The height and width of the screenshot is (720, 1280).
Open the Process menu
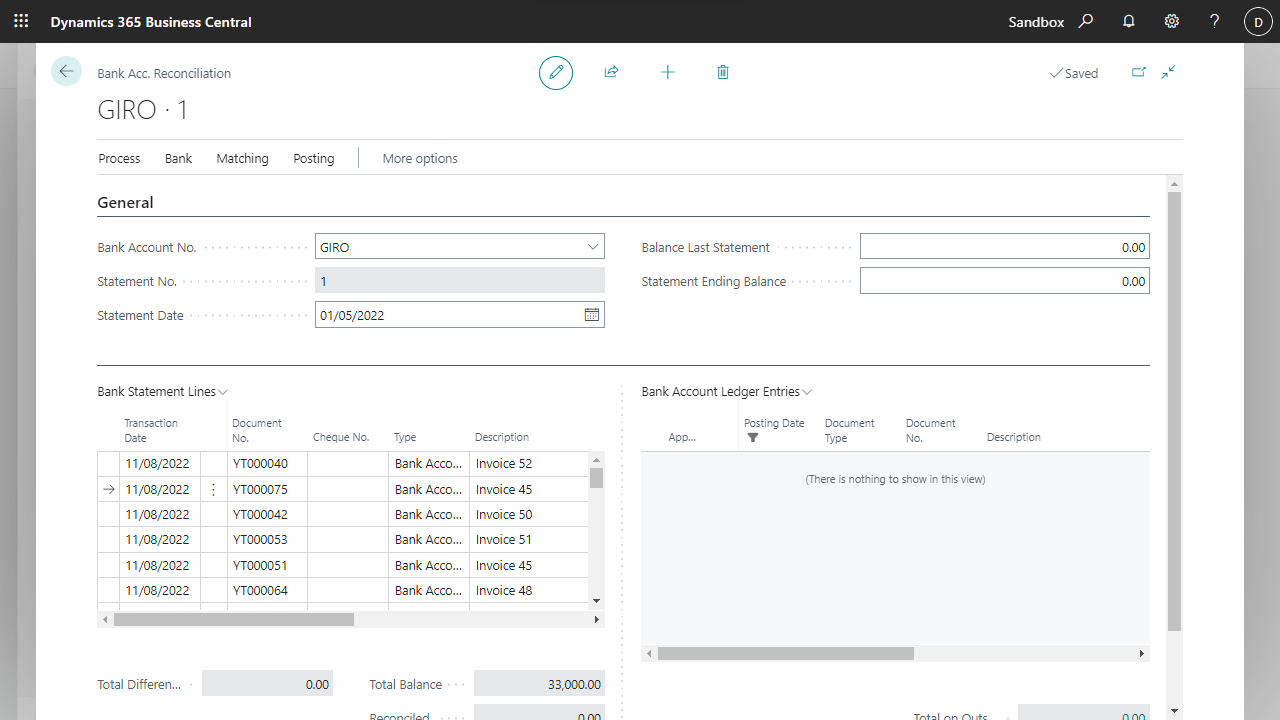pyautogui.click(x=119, y=158)
